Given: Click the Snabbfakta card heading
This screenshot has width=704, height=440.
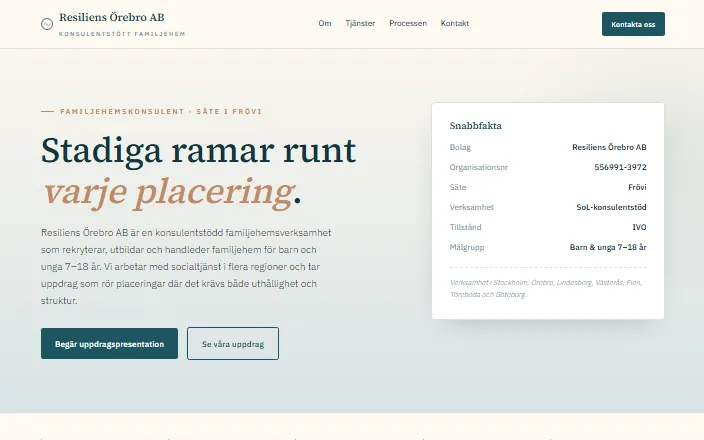Looking at the screenshot, I should (x=475, y=126).
